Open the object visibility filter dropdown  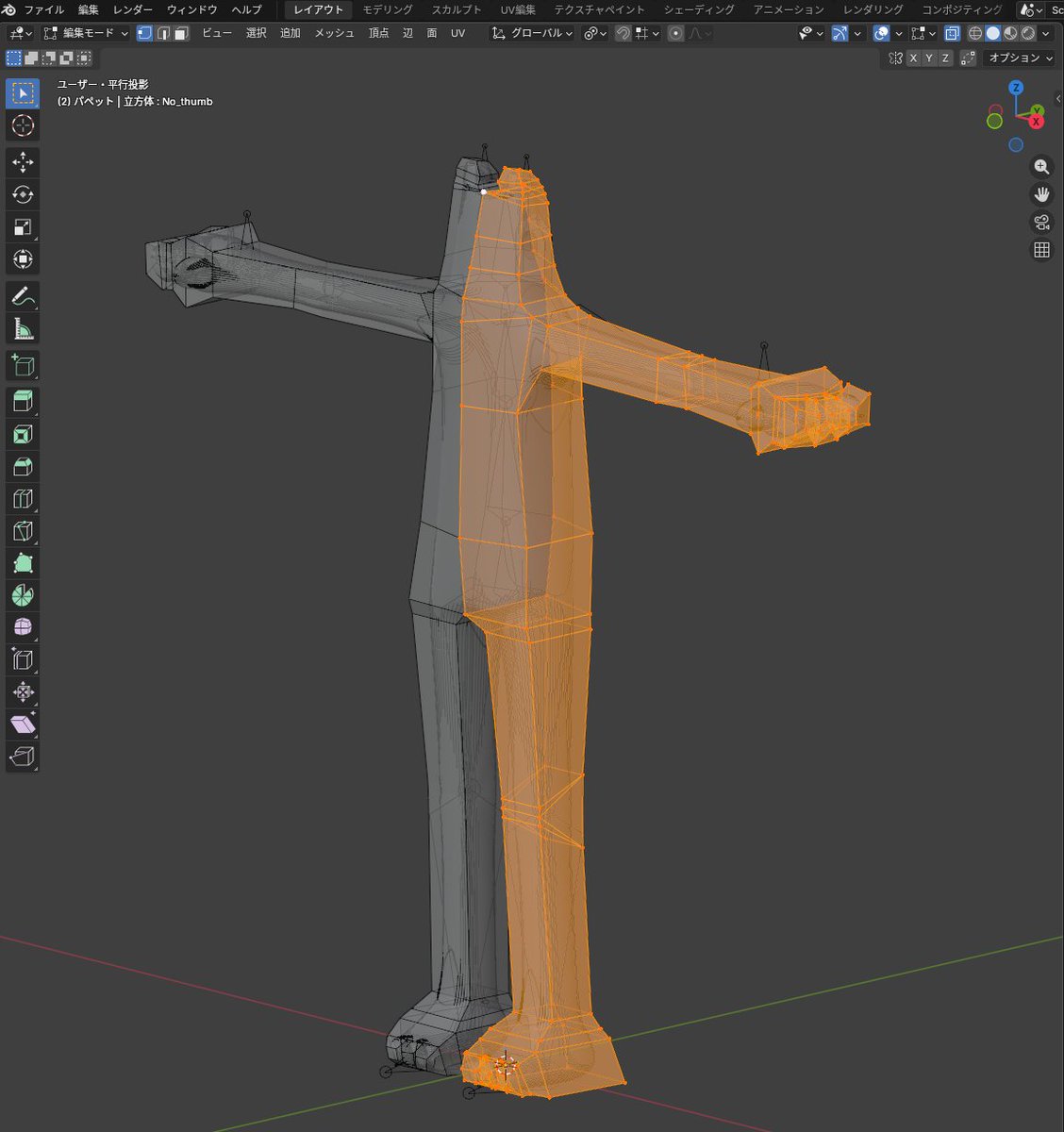[x=811, y=33]
